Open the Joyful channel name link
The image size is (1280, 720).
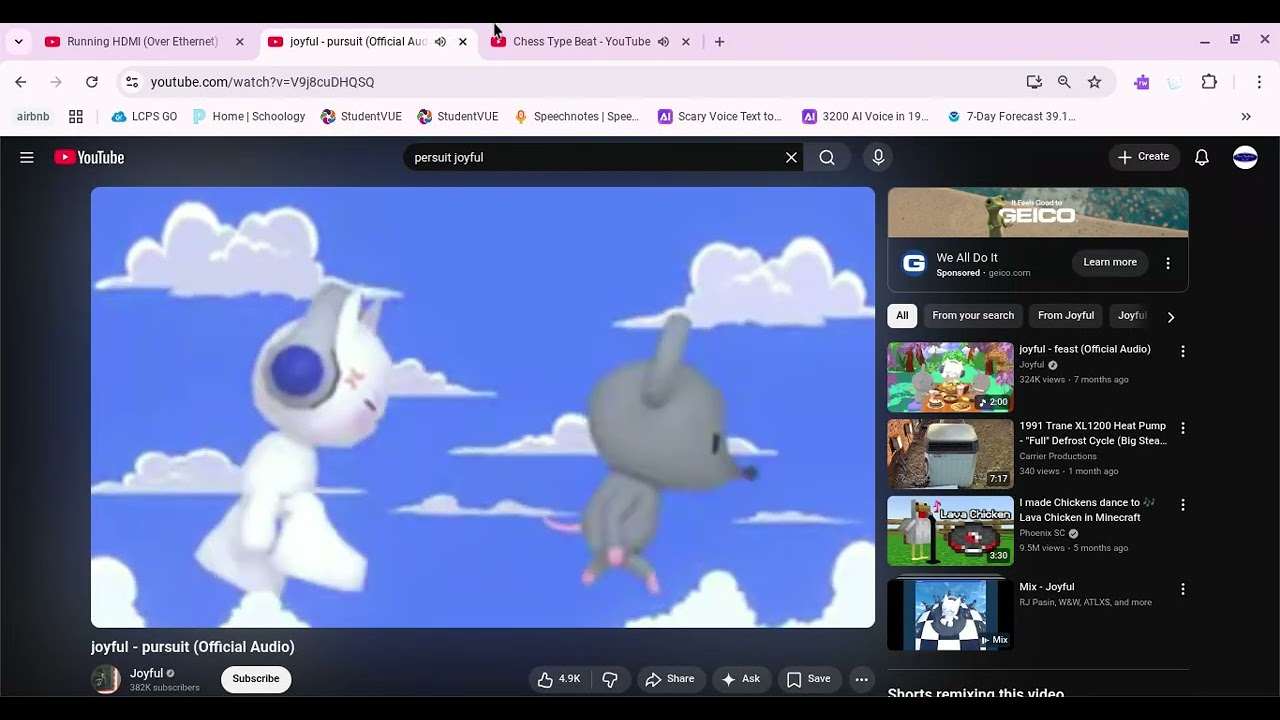[x=146, y=674]
